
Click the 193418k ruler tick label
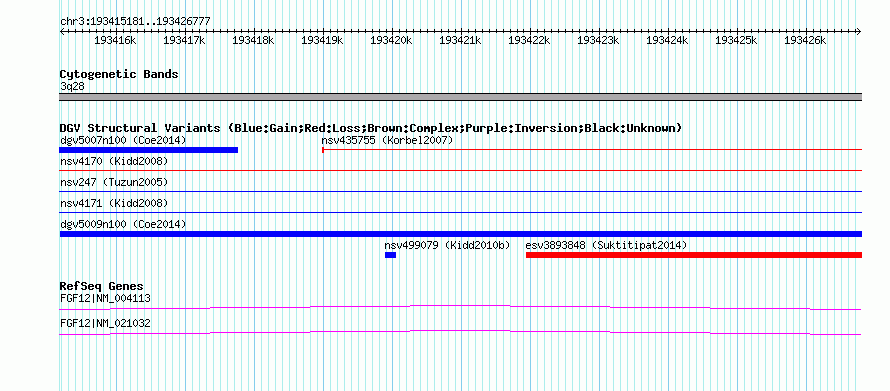pos(253,40)
